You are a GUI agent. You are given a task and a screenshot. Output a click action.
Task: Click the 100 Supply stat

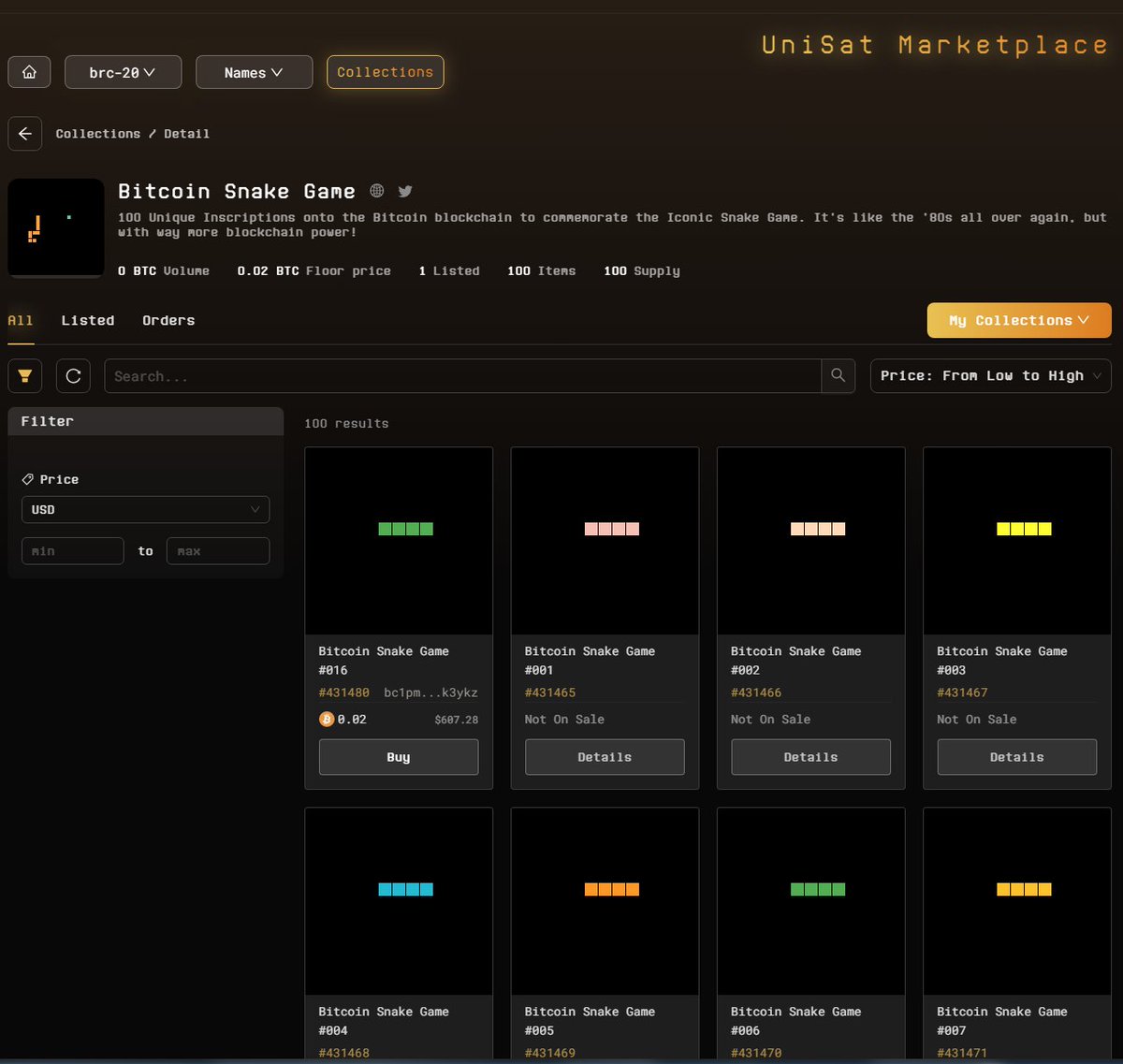coord(642,270)
